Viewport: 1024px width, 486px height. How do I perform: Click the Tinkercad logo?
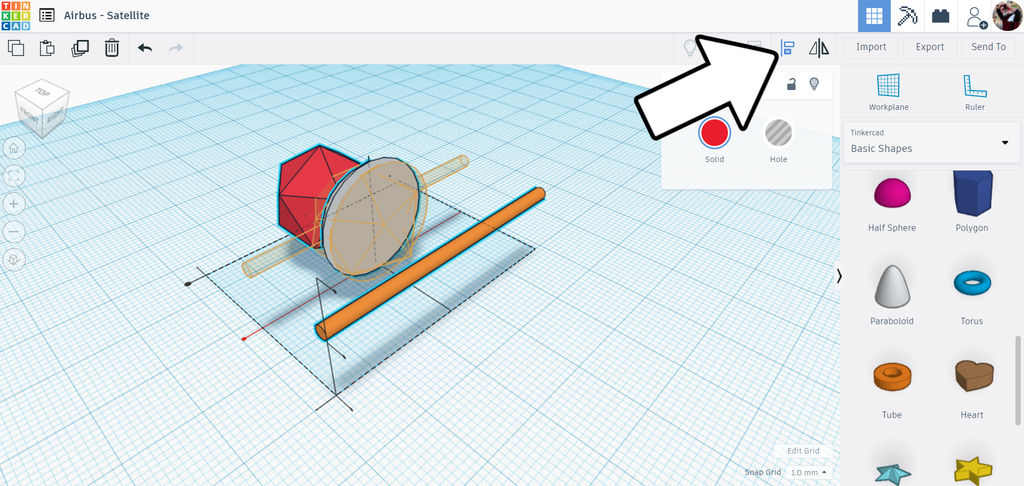pos(15,16)
